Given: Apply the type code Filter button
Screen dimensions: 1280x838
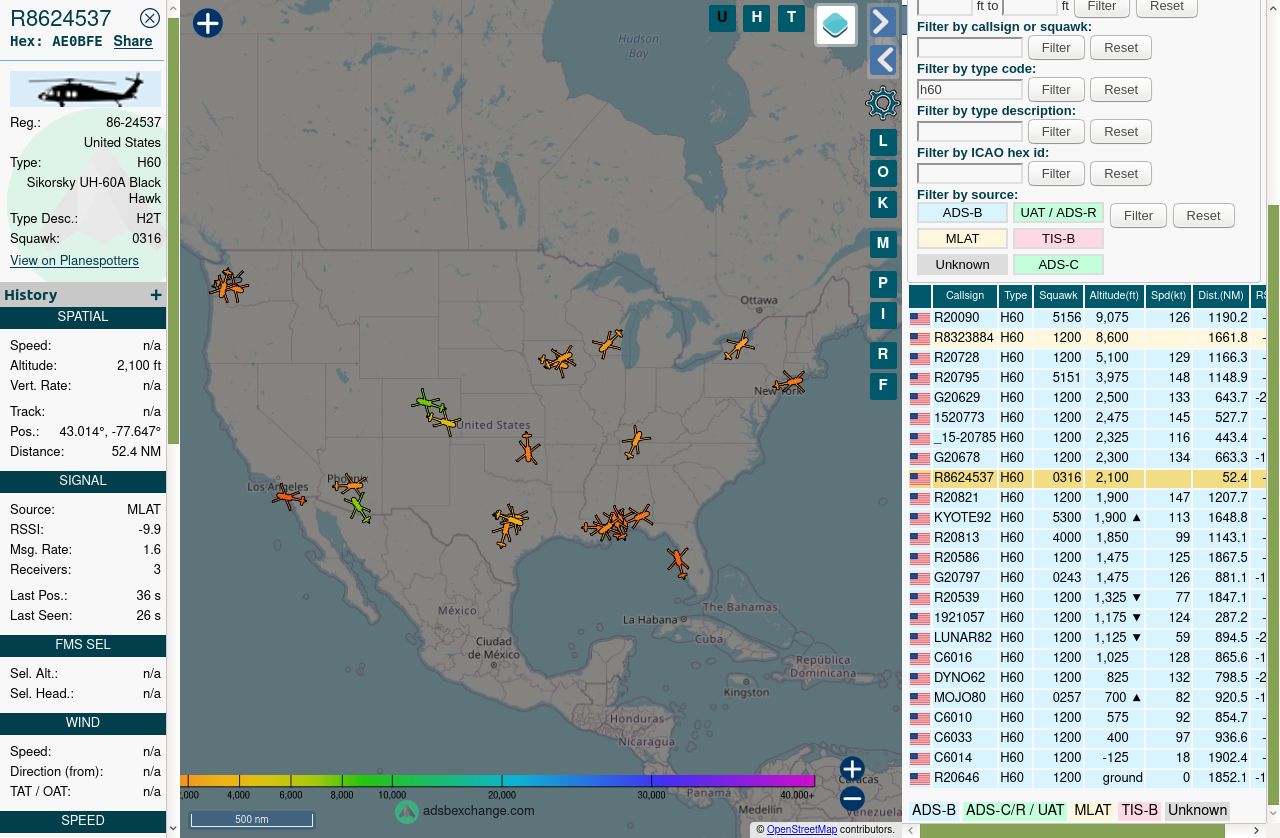Looking at the screenshot, I should point(1056,90).
